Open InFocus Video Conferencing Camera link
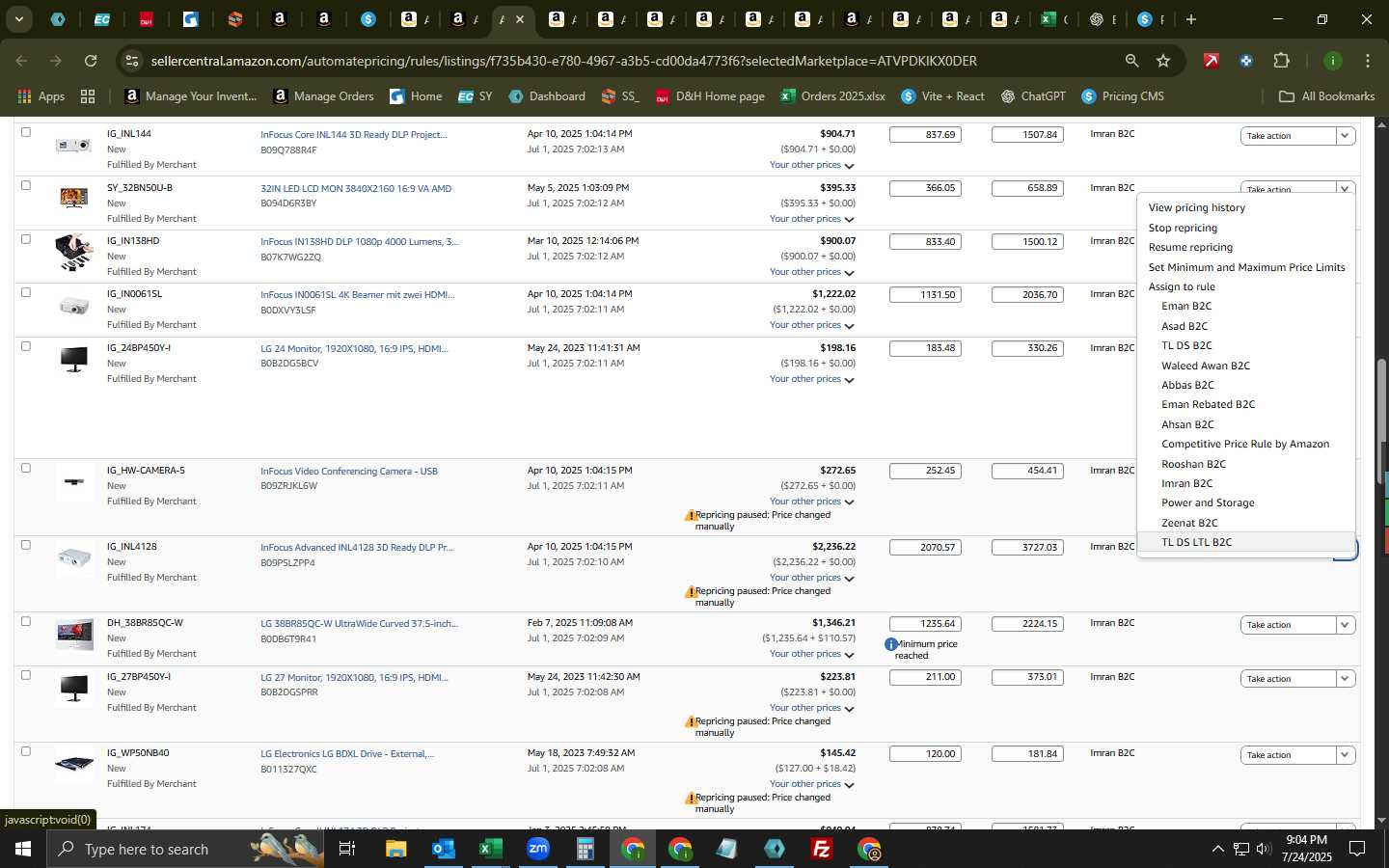This screenshot has height=868, width=1389. (x=349, y=471)
